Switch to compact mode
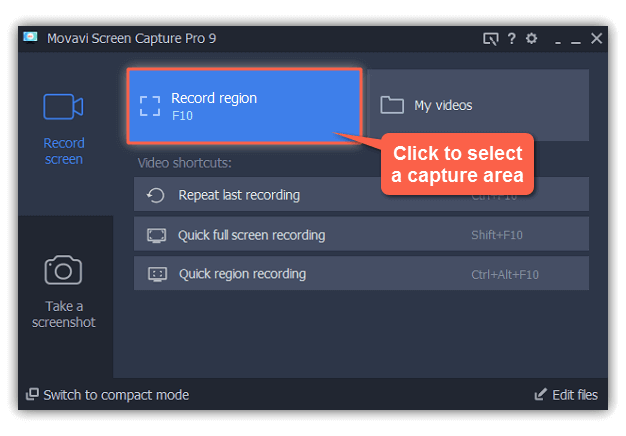Image resolution: width=626 pixels, height=436 pixels. pos(107,395)
